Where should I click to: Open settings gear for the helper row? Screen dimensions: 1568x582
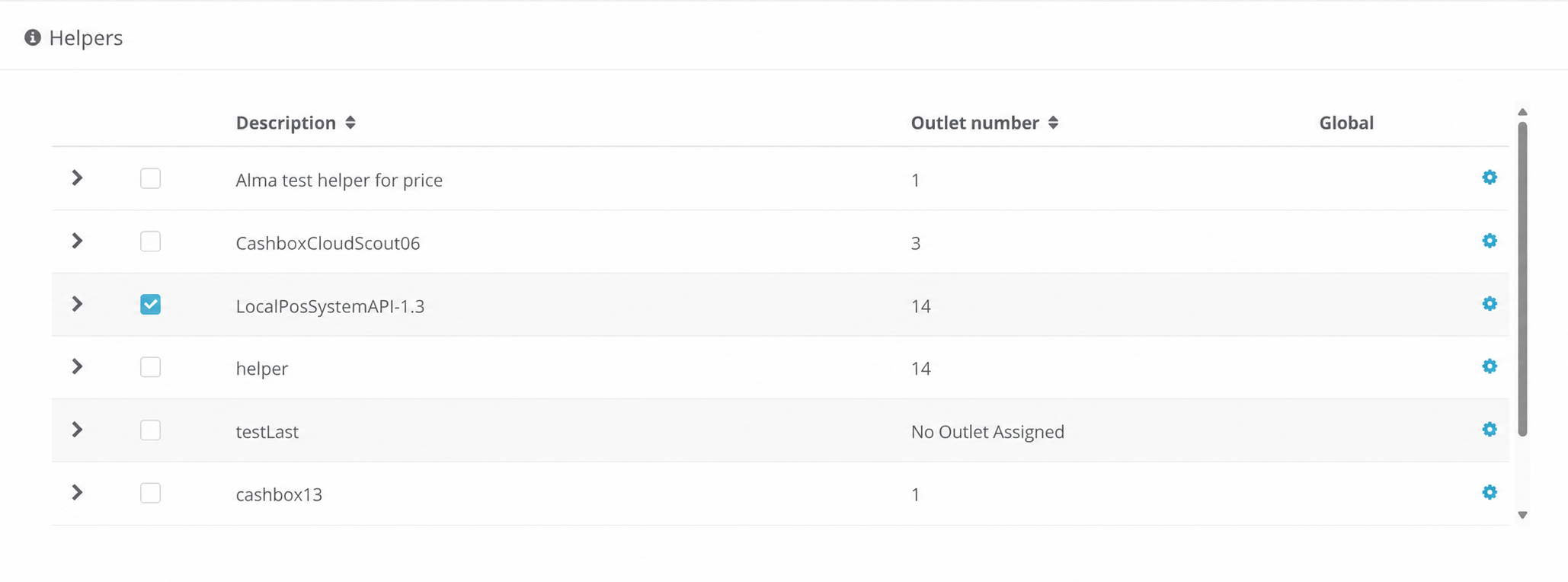[x=1489, y=366]
